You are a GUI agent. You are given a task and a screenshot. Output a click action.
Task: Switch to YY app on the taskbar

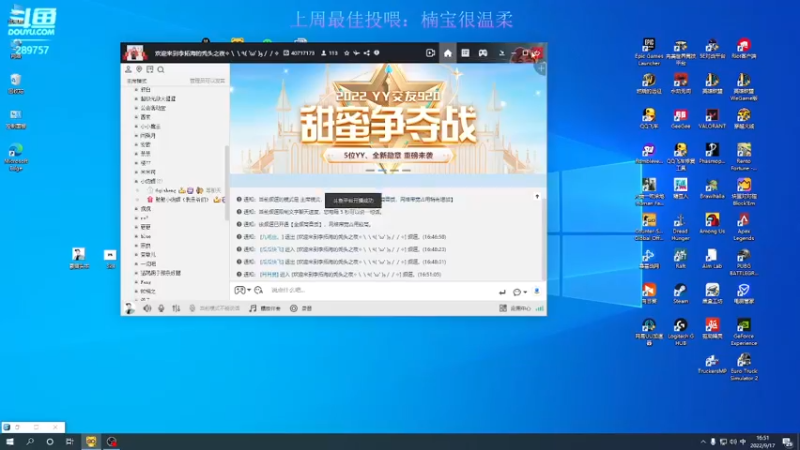pyautogui.click(x=91, y=441)
